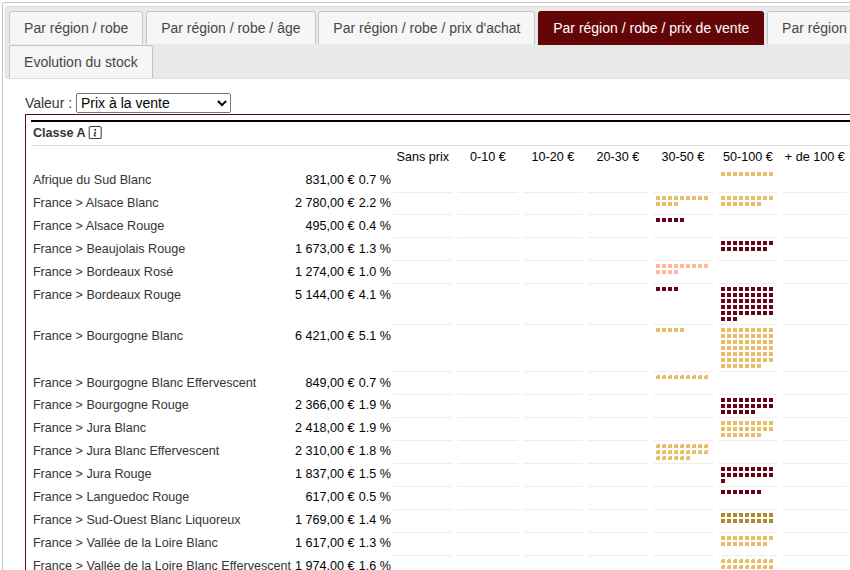This screenshot has width=850, height=570.
Task: Click the info icon beside Classe A
Action: point(95,133)
